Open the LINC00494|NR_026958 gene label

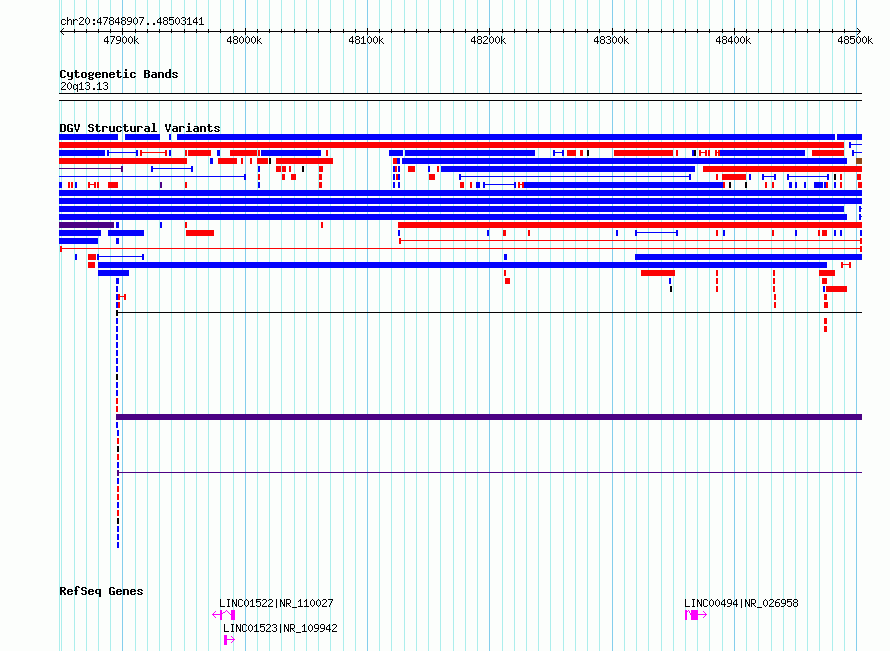(x=741, y=603)
